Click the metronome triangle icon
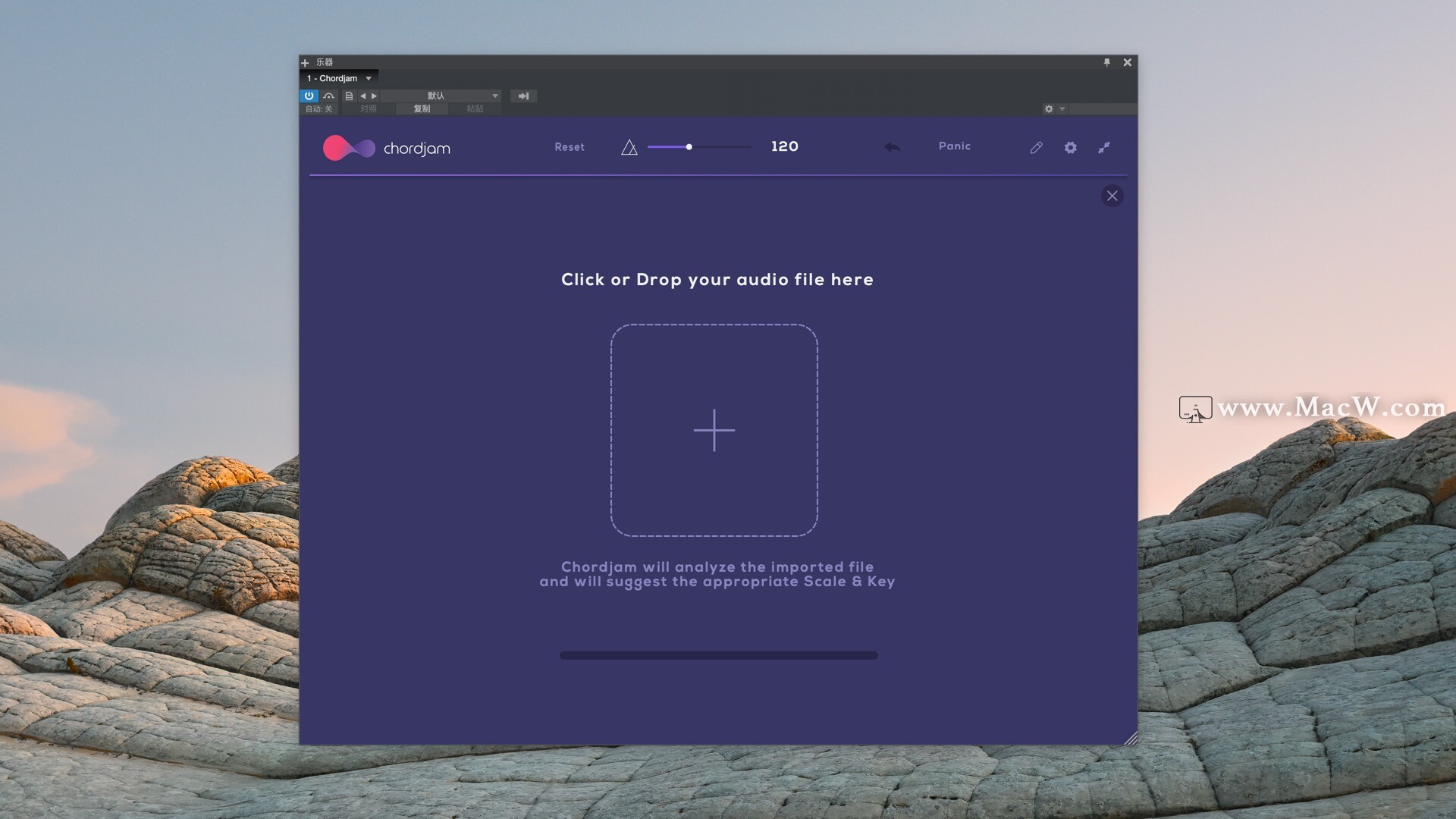 pos(629,147)
